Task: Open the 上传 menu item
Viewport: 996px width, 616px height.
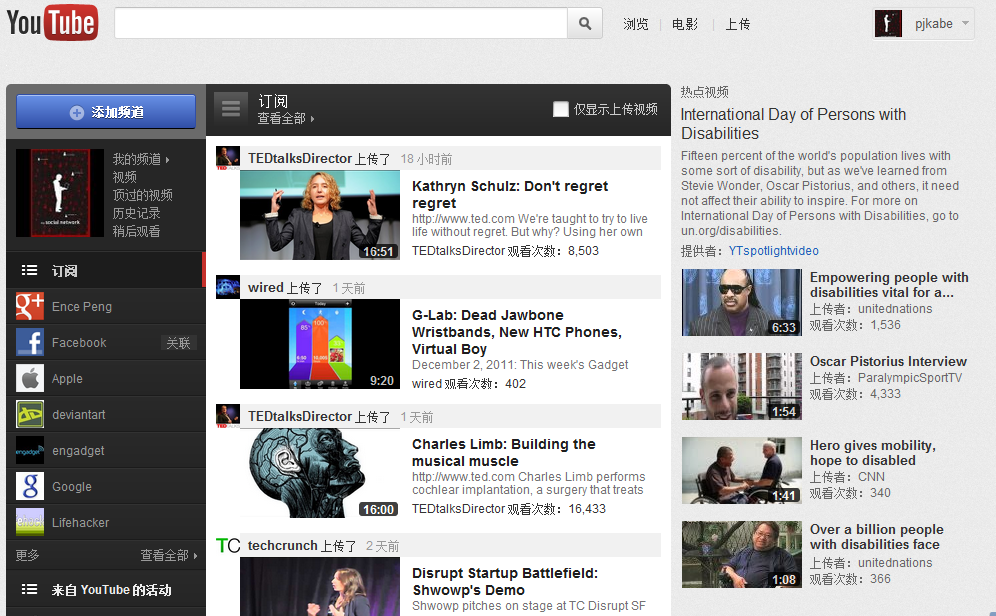Action: tap(737, 24)
